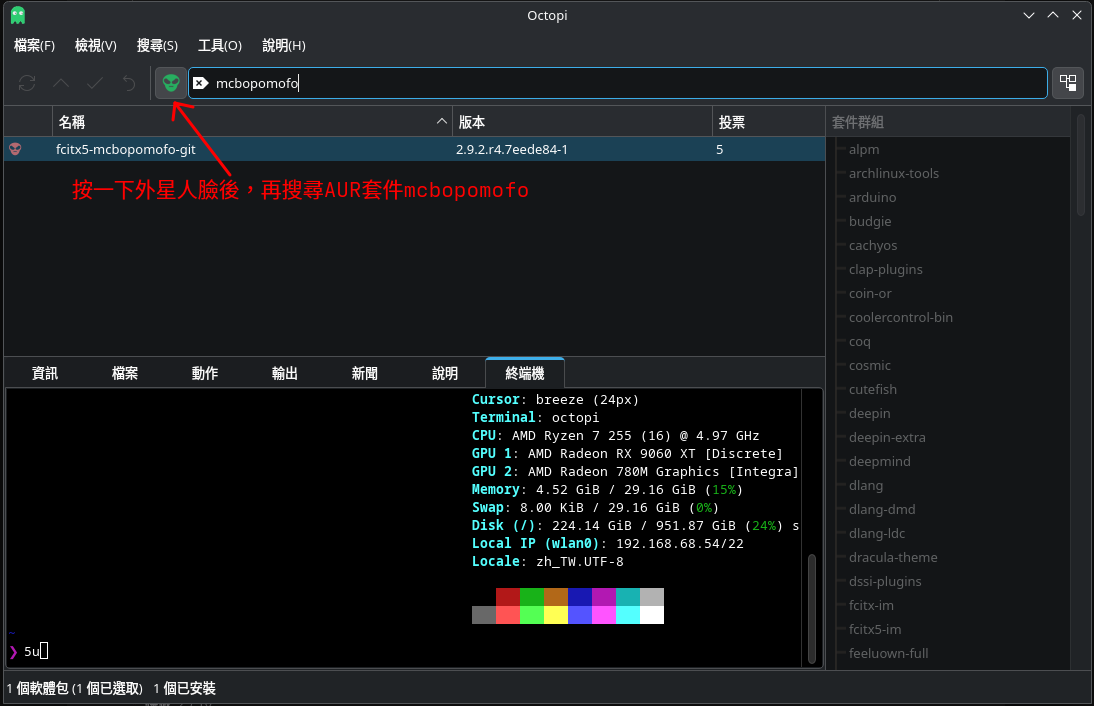Switch to the 終端機 tab
The height and width of the screenshot is (706, 1094).
pos(525,373)
